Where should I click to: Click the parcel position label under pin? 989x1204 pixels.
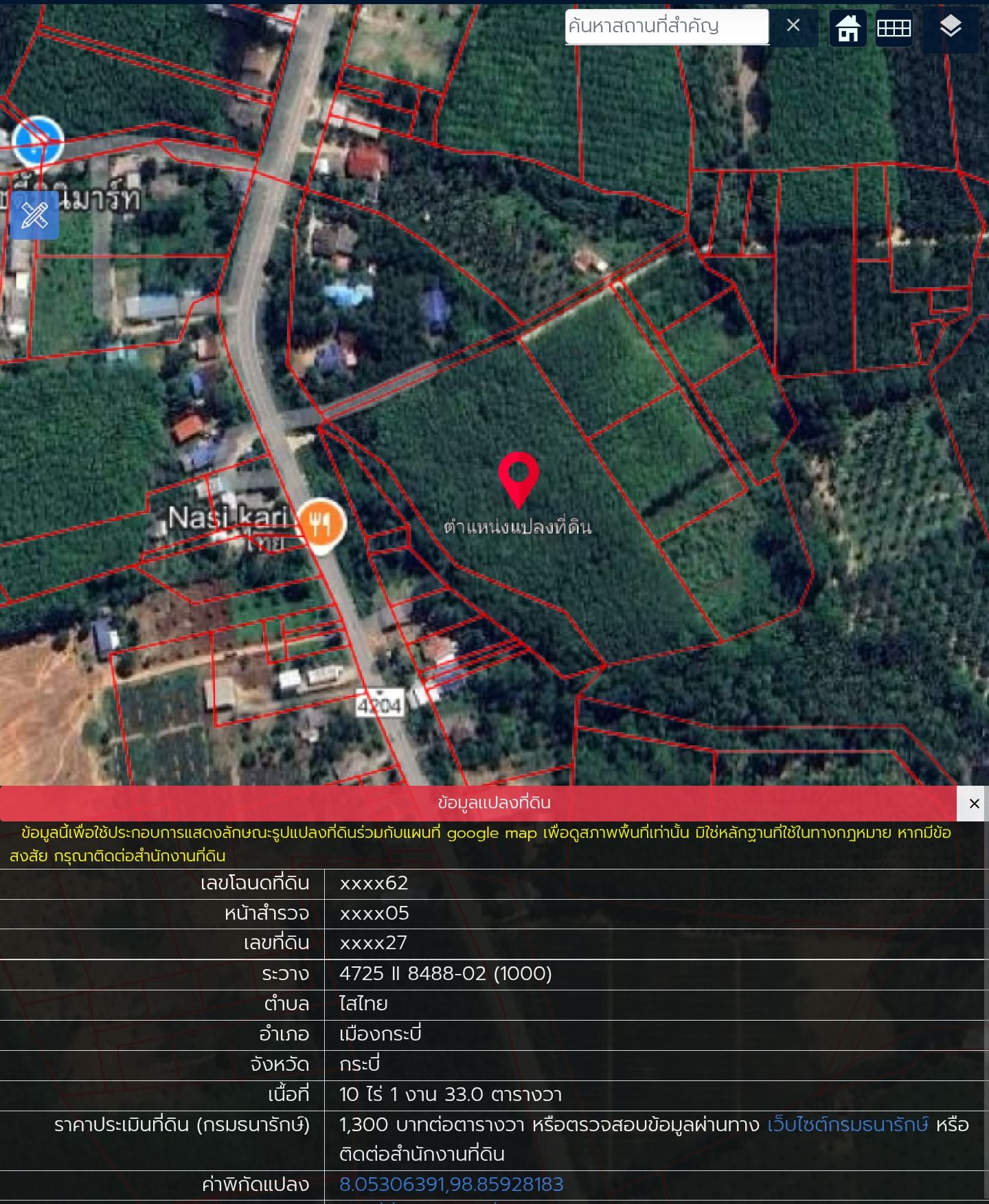pos(518,527)
